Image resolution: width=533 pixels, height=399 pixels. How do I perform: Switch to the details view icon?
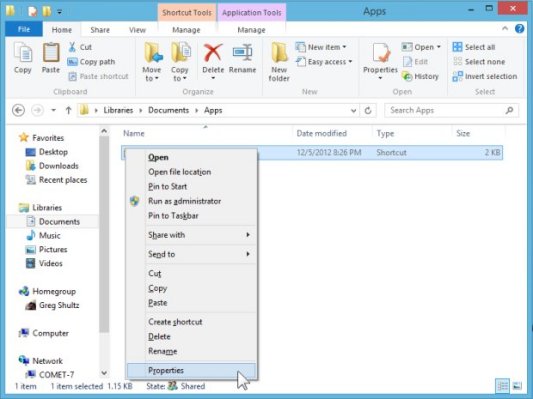coord(502,386)
